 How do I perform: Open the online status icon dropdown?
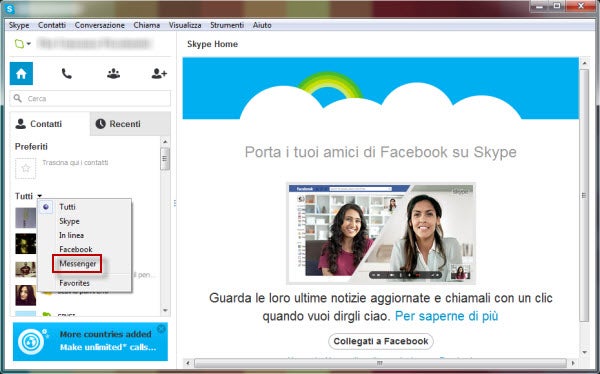(23, 44)
